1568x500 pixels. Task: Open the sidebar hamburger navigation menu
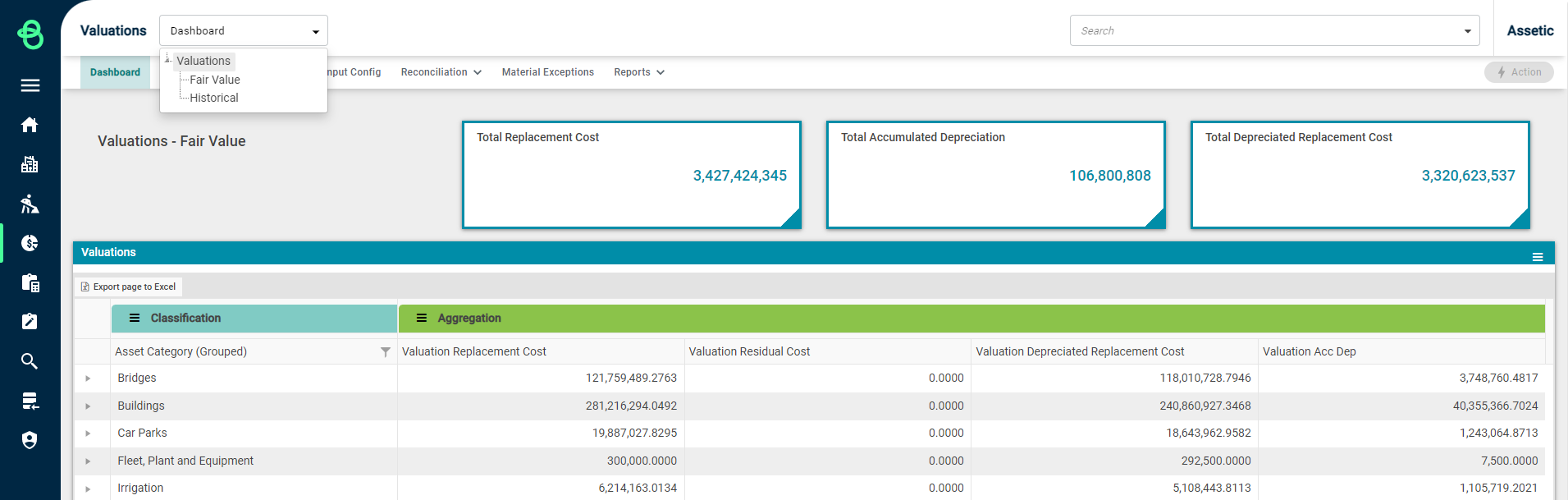pos(30,85)
